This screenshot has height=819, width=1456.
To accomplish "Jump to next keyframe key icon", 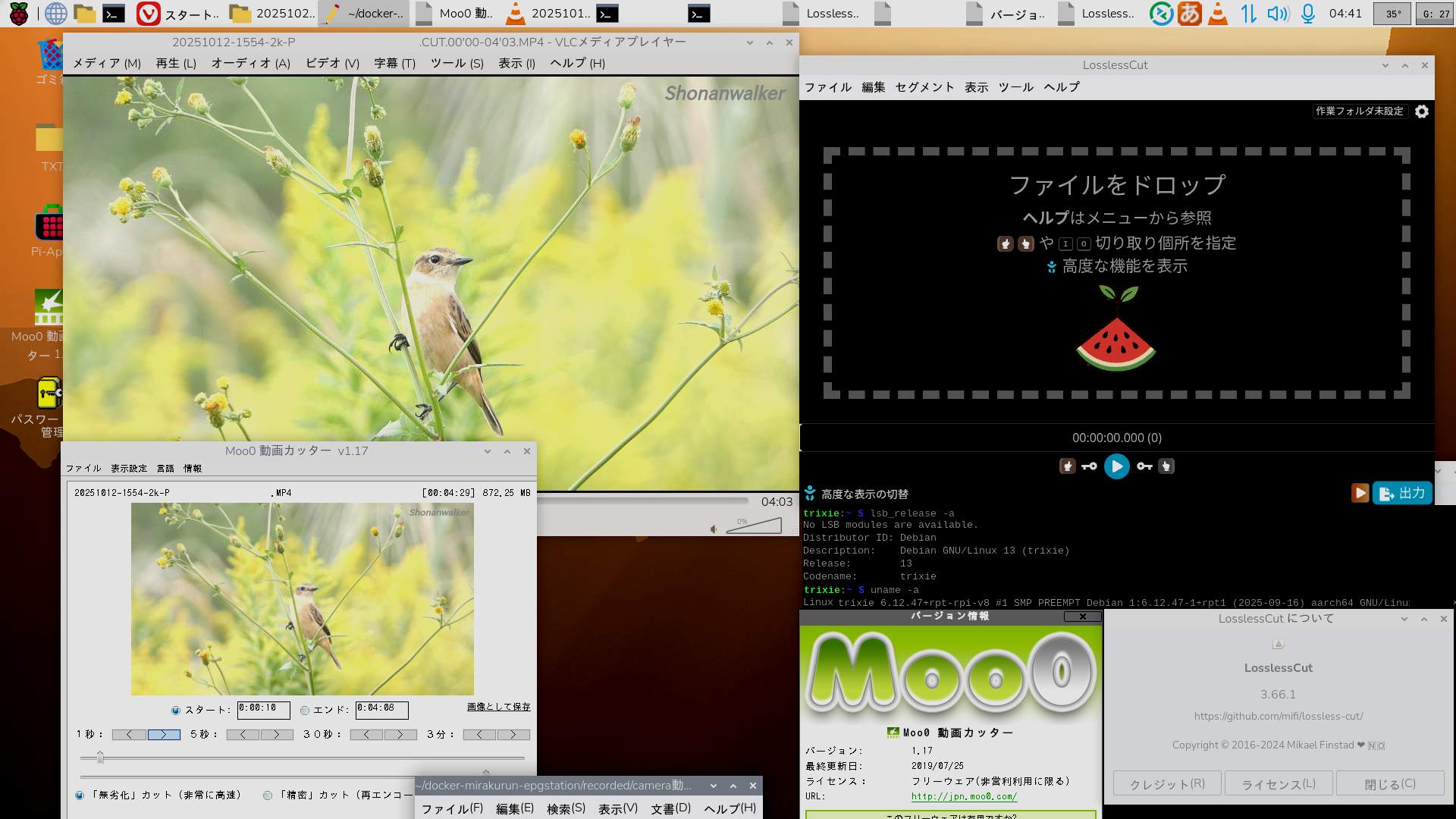I will [x=1144, y=466].
